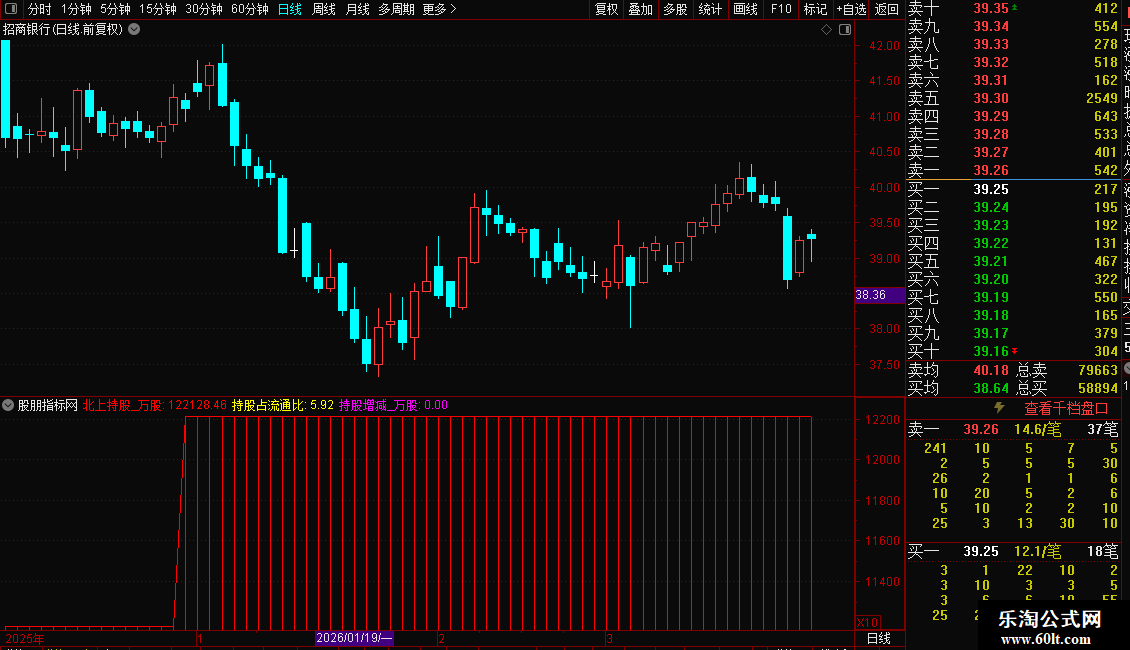Select the 15分钟 timeframe
1130x650 pixels.
[x=157, y=9]
